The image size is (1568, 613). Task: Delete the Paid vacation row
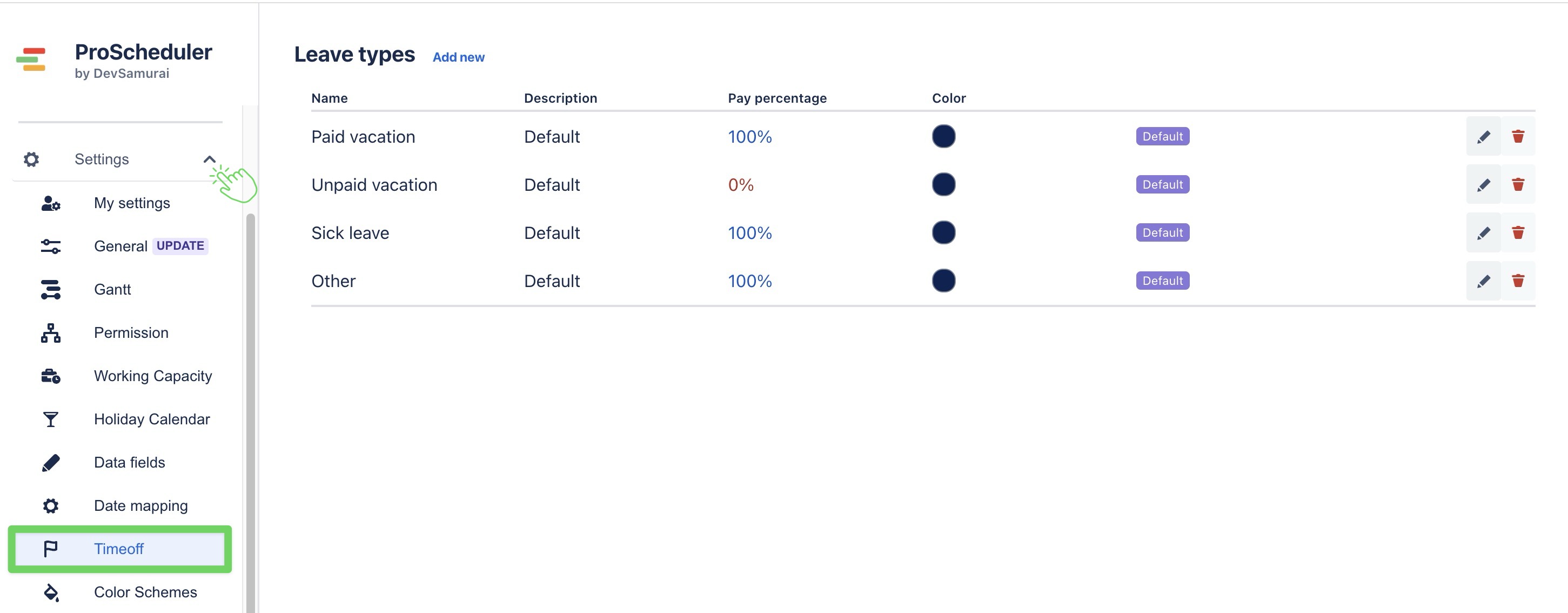coord(1518,136)
